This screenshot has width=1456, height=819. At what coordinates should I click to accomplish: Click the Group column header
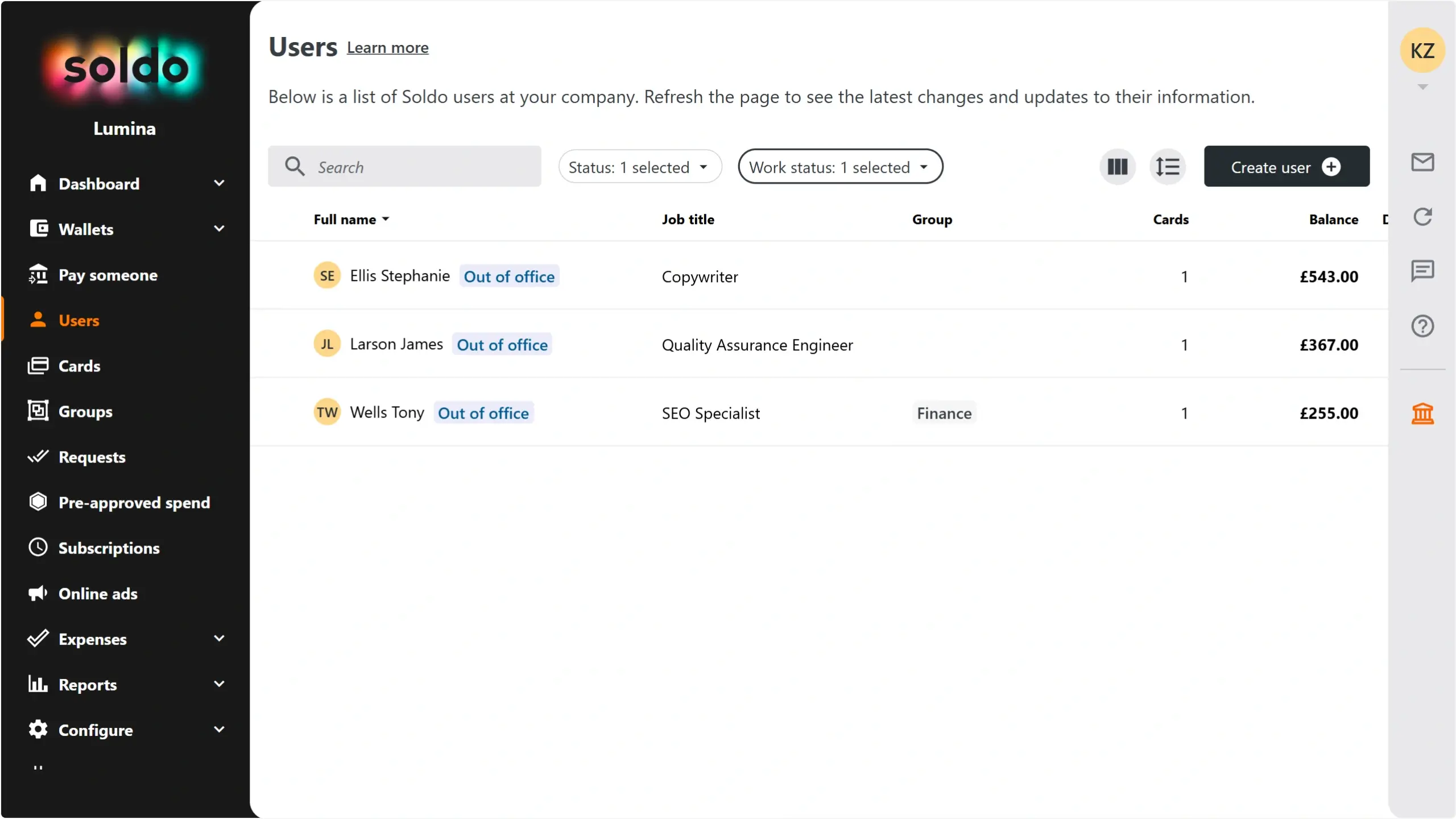[932, 220]
